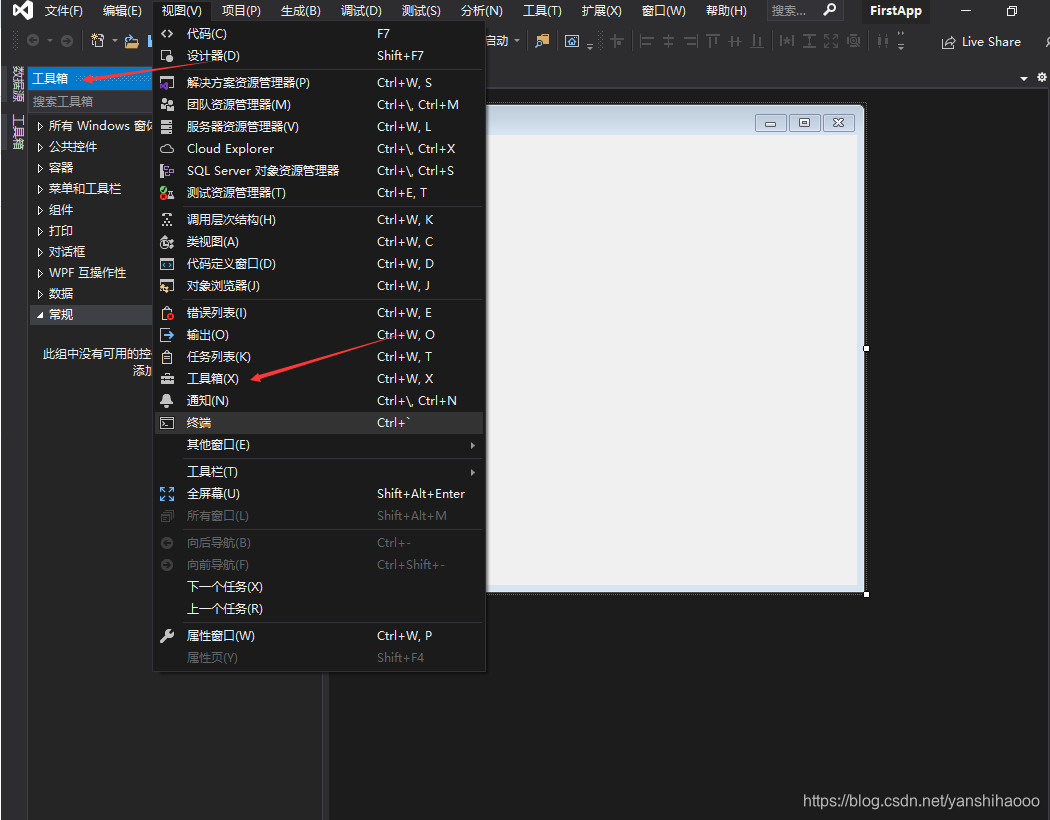
Task: Expand the 对话框 toolbox group
Action: 40,252
